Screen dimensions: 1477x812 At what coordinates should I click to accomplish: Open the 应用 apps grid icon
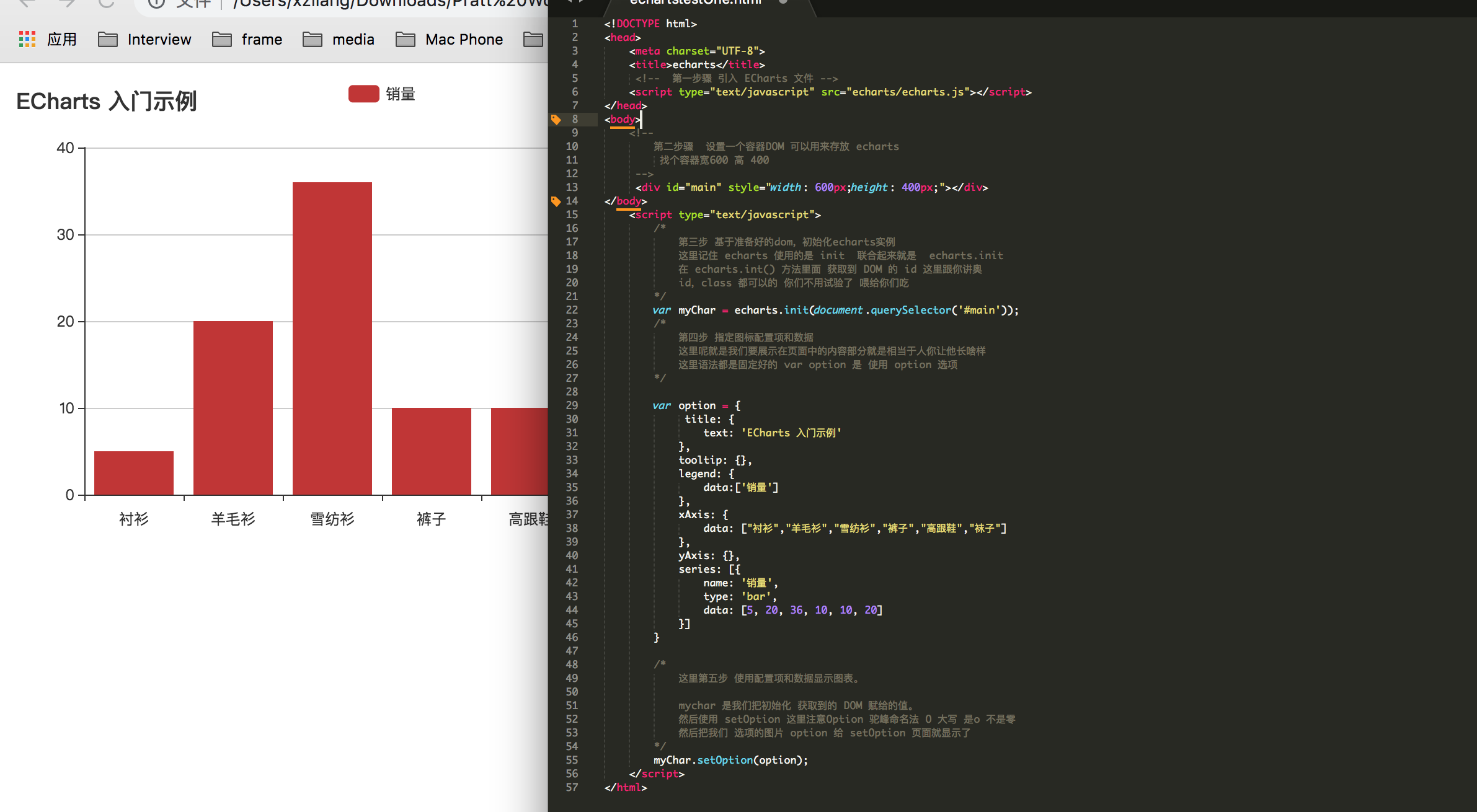27,39
